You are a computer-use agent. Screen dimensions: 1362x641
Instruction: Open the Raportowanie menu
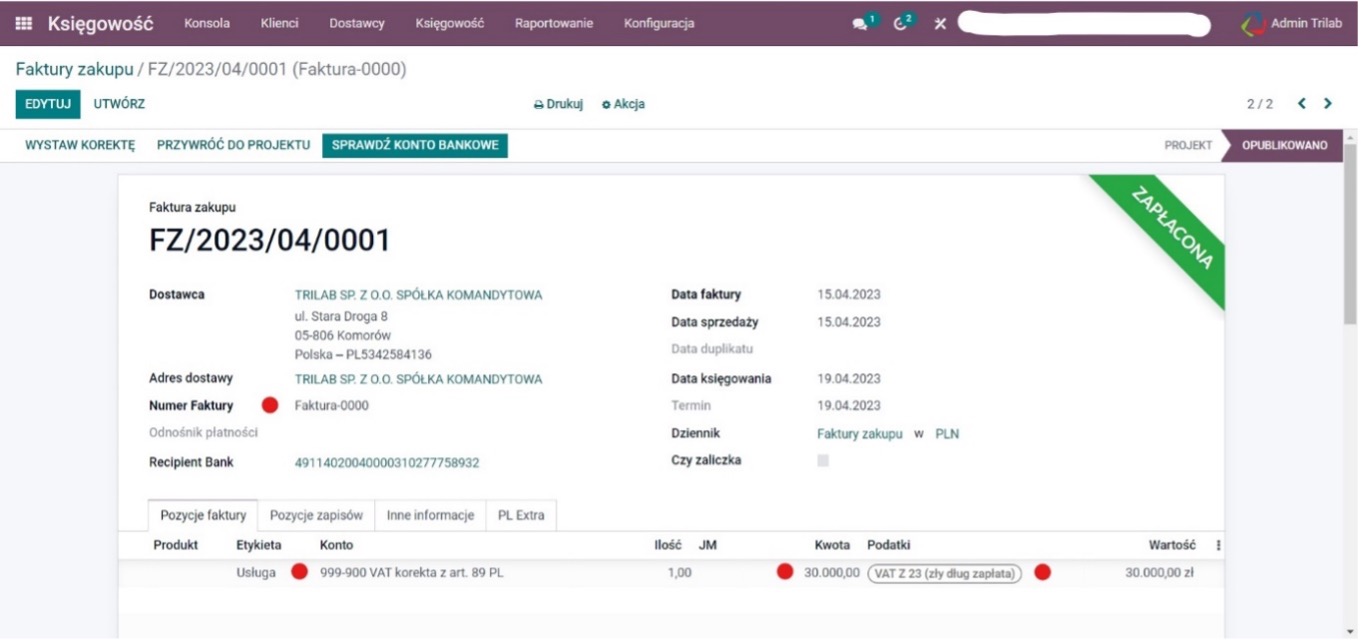[554, 23]
